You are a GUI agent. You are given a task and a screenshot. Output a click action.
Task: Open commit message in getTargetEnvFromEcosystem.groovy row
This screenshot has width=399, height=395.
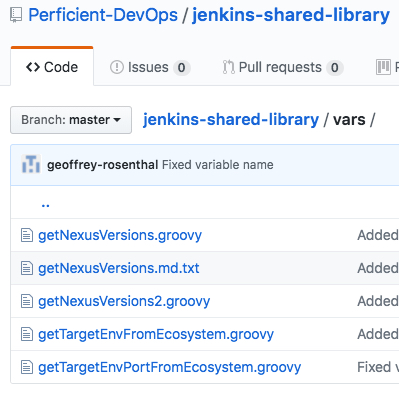378,334
